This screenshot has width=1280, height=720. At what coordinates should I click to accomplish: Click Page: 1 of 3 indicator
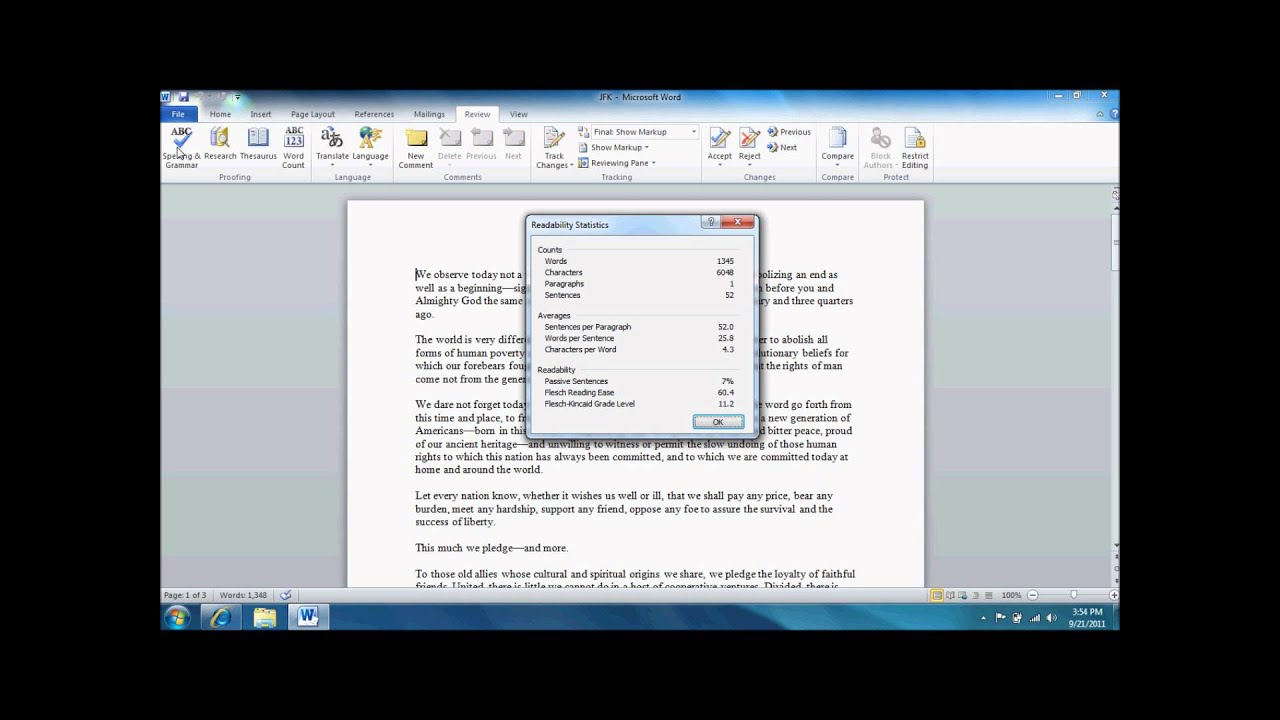pyautogui.click(x=185, y=595)
